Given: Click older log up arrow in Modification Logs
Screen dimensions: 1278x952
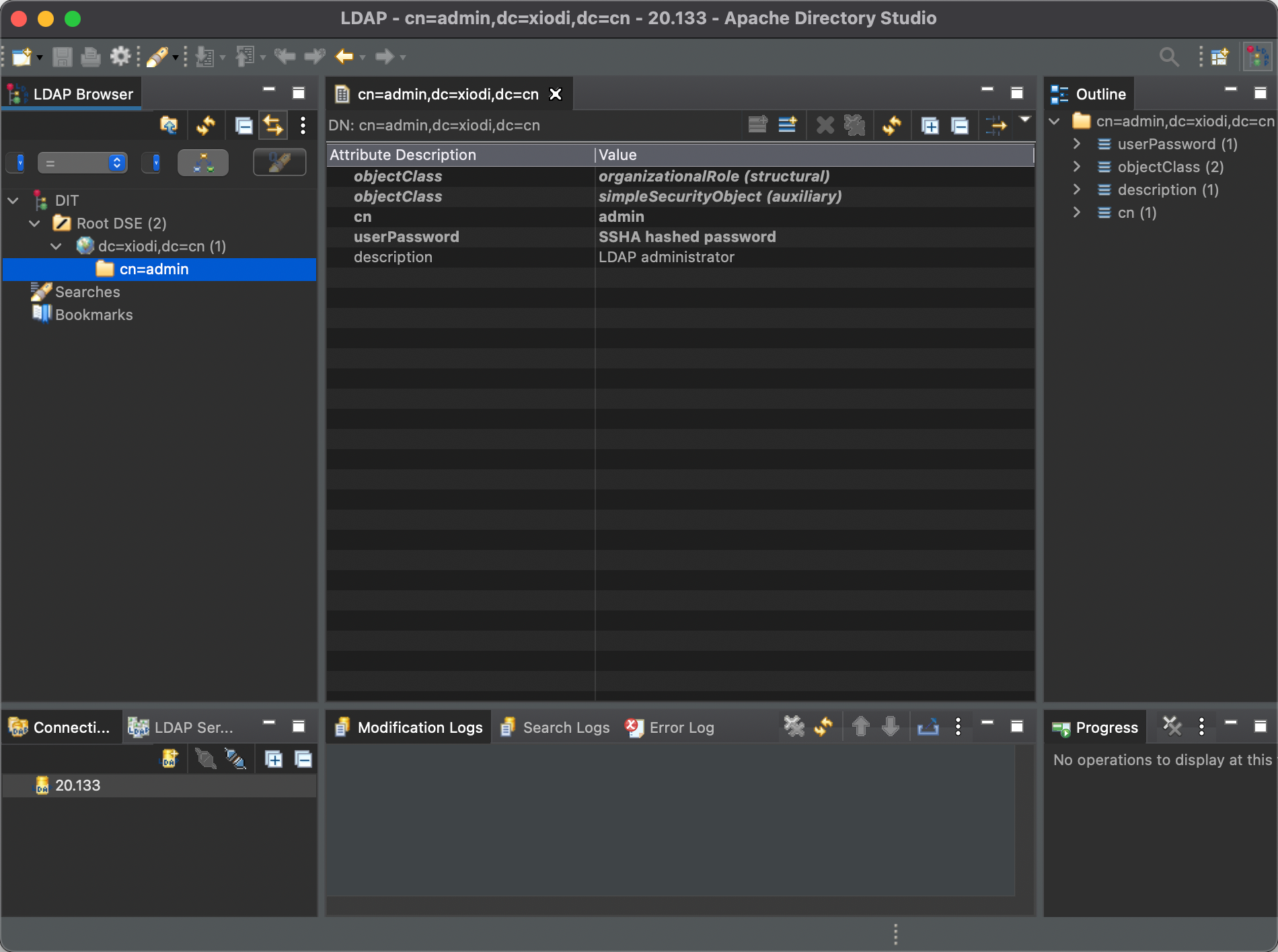Looking at the screenshot, I should (x=861, y=726).
